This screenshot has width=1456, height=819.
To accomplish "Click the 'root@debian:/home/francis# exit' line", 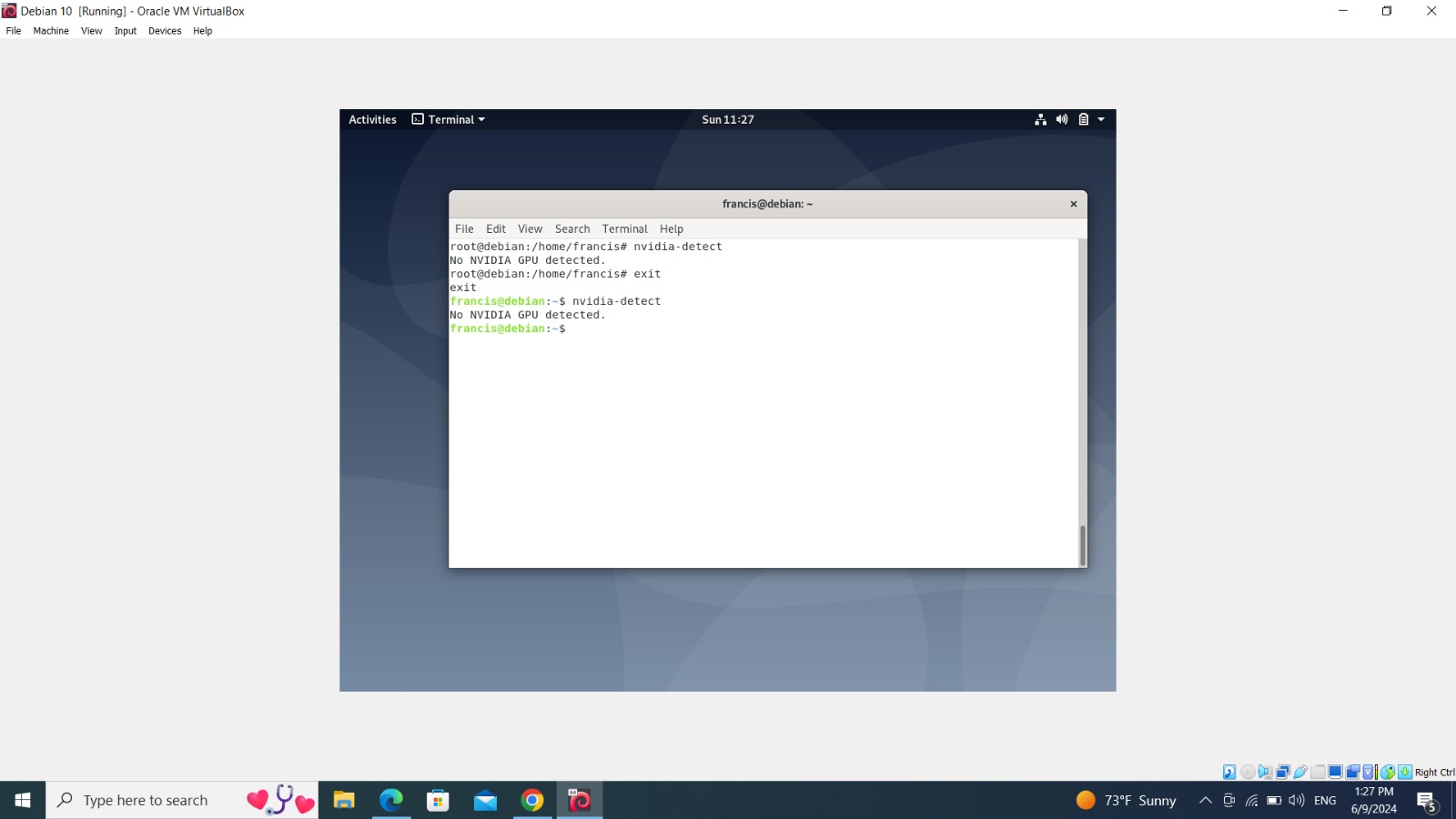I will (x=555, y=274).
